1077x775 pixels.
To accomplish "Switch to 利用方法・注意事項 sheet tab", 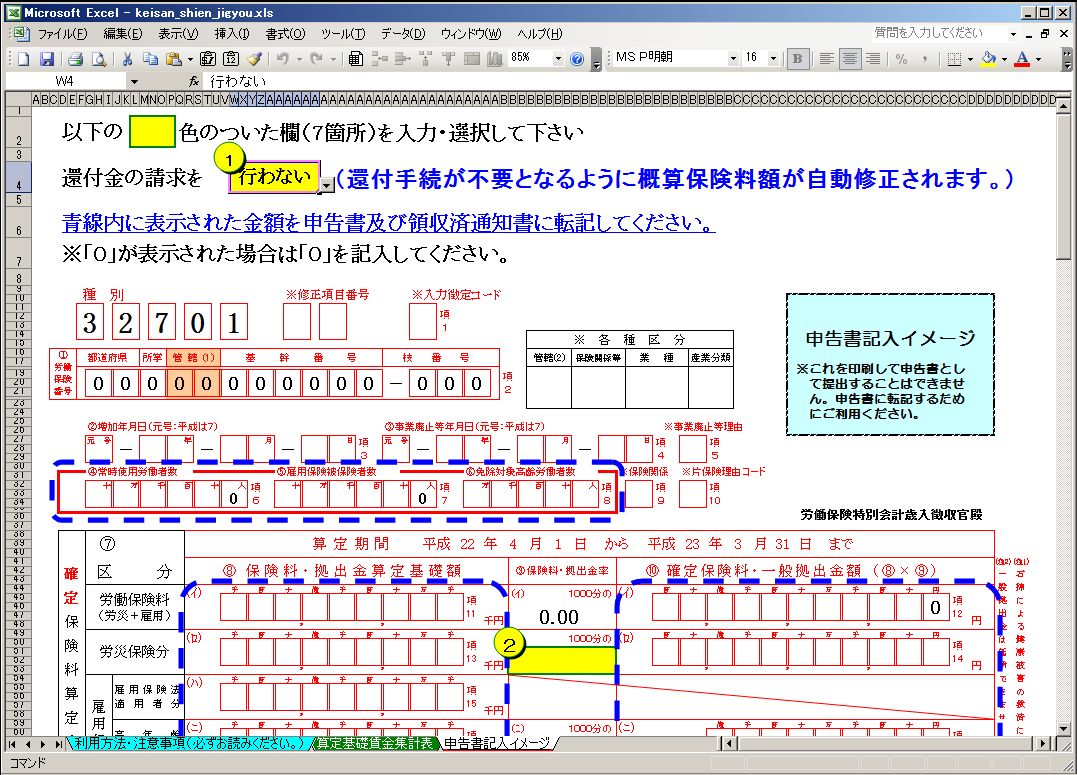I will (188, 743).
